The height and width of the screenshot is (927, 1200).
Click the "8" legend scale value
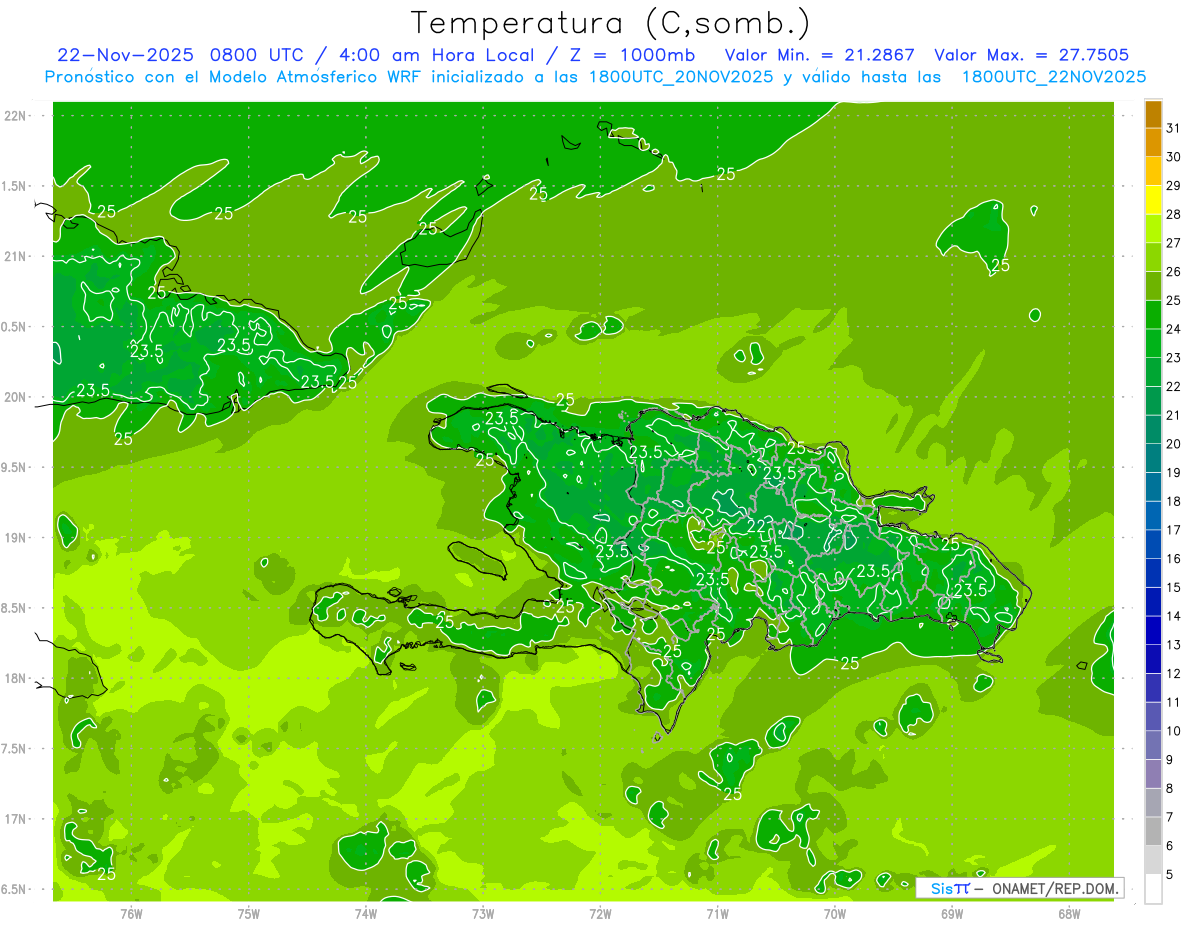(1170, 789)
